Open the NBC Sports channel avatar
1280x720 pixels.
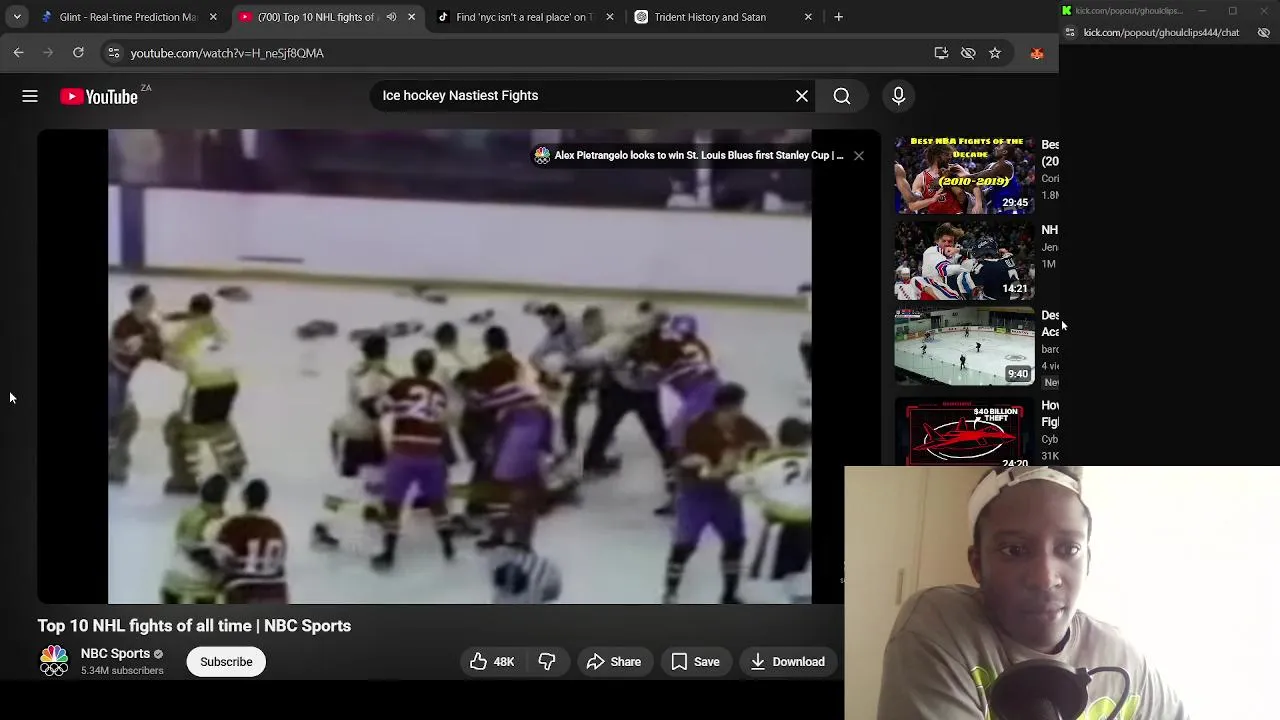click(54, 661)
